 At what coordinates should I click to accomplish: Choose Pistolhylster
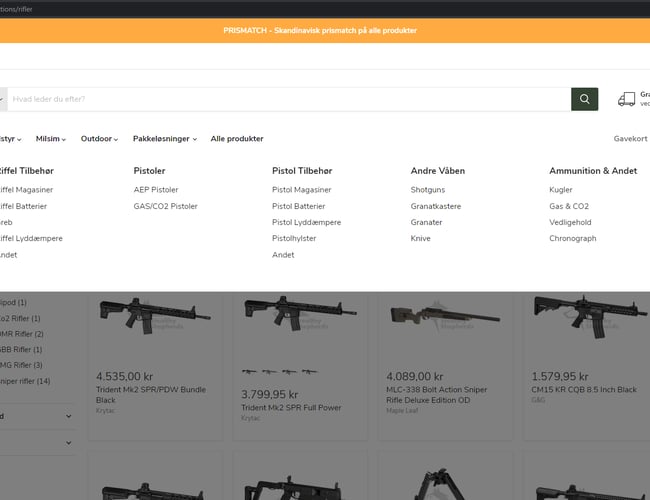(294, 238)
